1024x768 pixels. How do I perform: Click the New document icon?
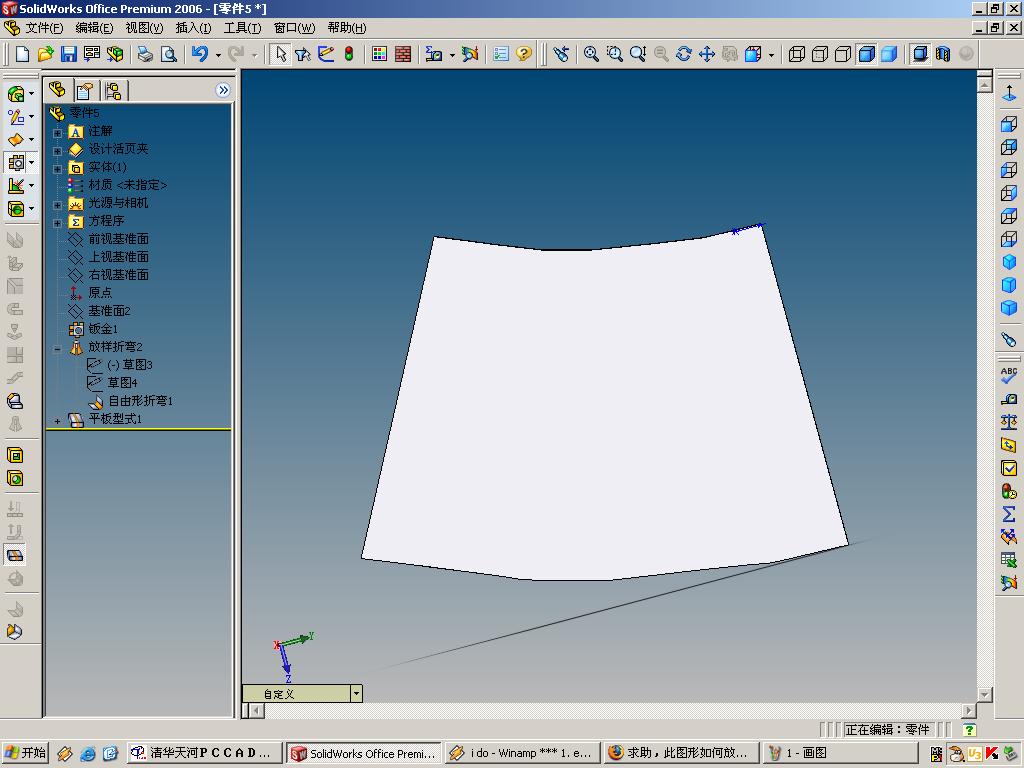pyautogui.click(x=22, y=54)
